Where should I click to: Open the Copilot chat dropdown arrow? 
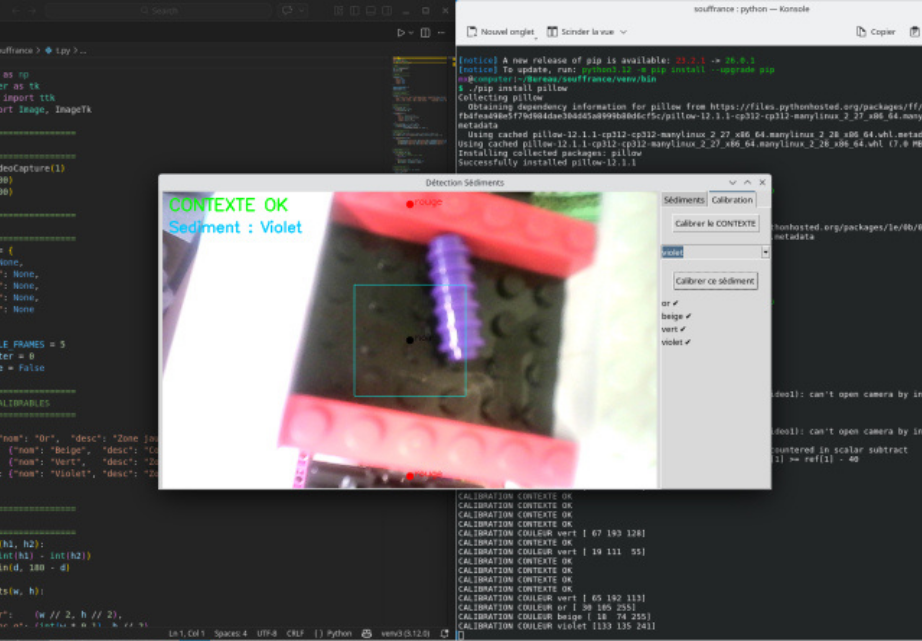(x=302, y=11)
